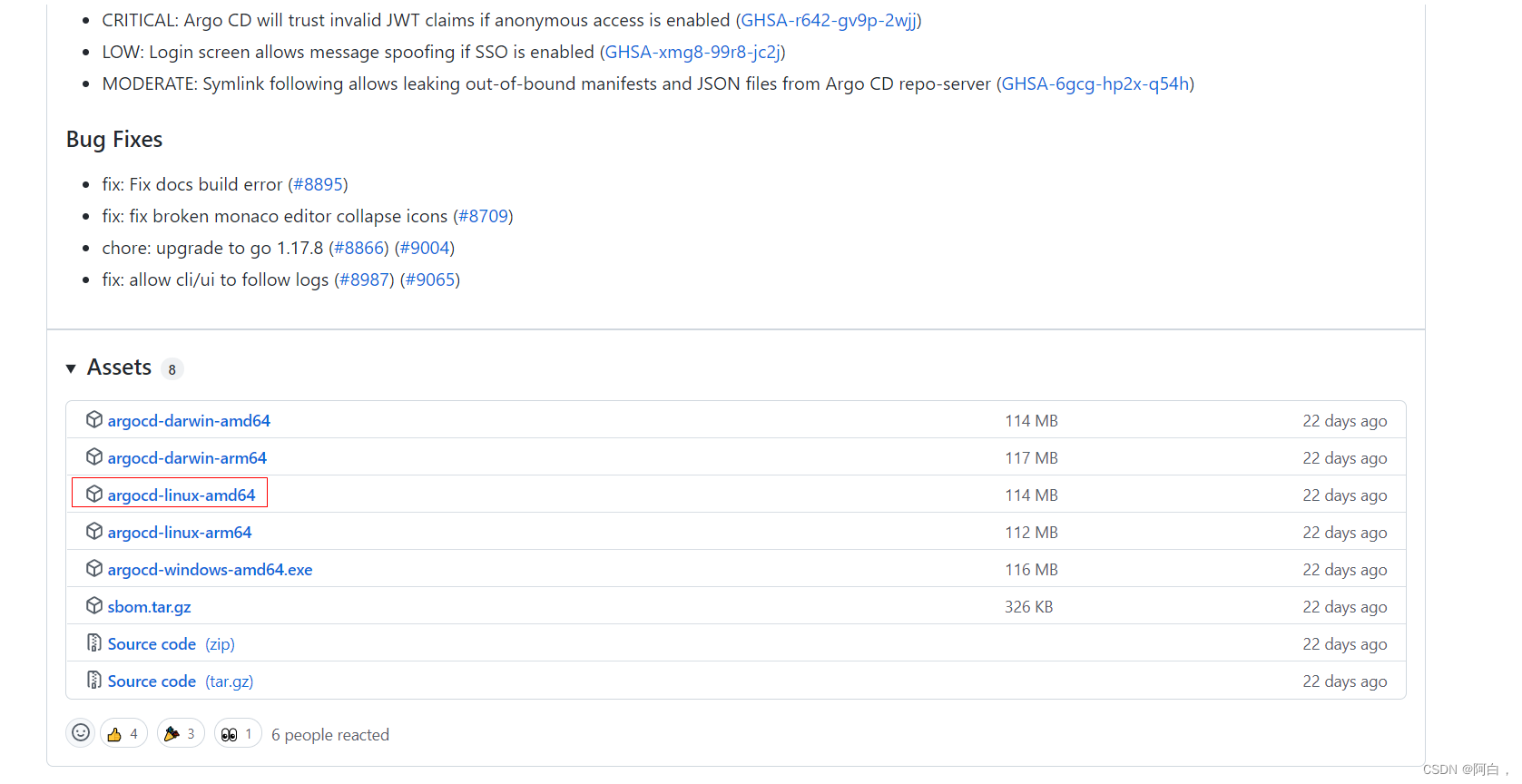This screenshot has width=1522, height=784.
Task: Click package icon beside argocd-darwin-arm64
Action: (94, 456)
